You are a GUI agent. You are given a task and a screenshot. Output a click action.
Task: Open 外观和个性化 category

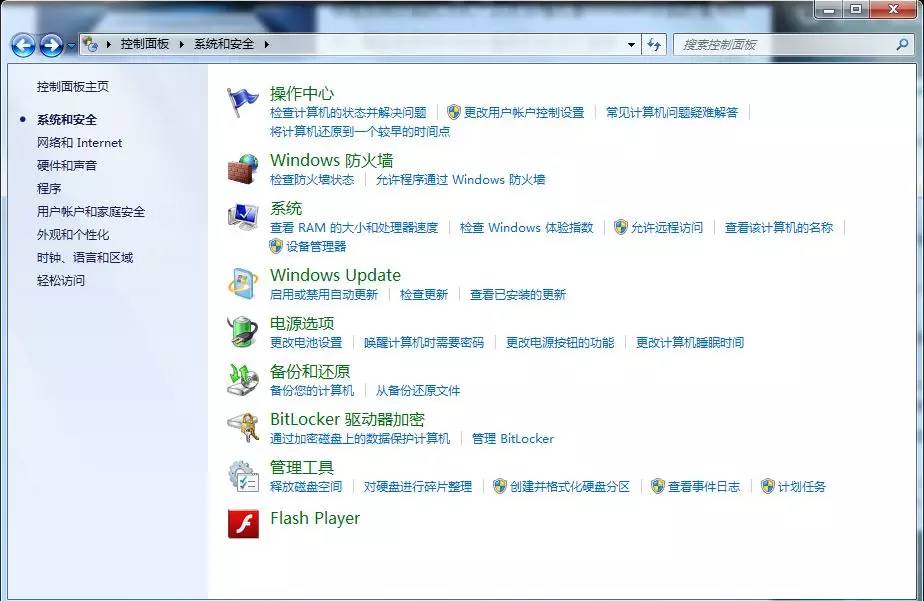pyautogui.click(x=73, y=235)
